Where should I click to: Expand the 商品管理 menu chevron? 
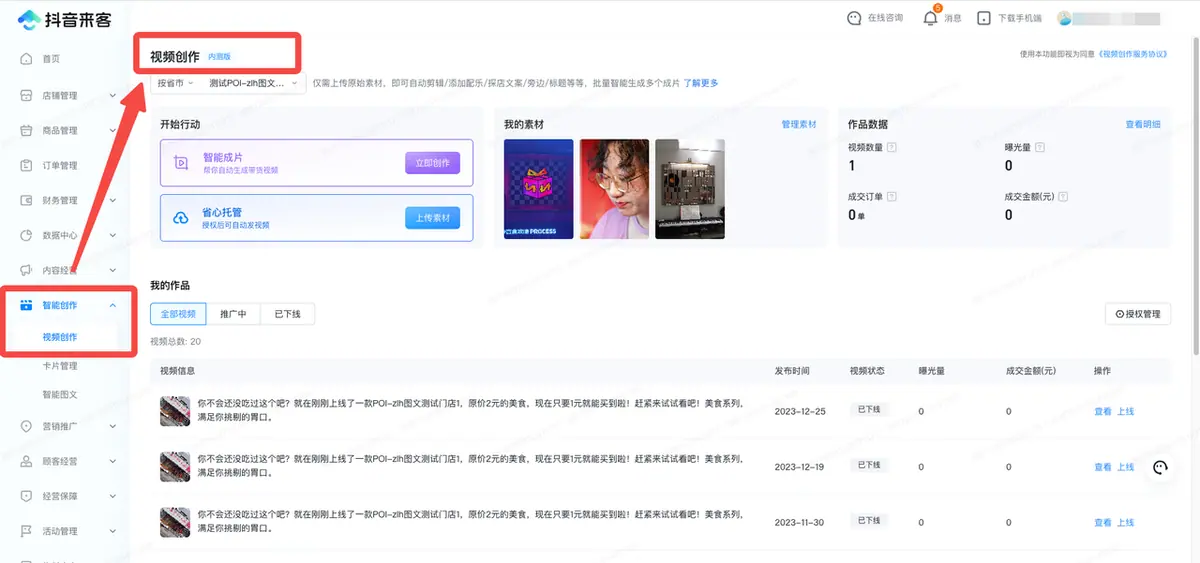(x=112, y=131)
